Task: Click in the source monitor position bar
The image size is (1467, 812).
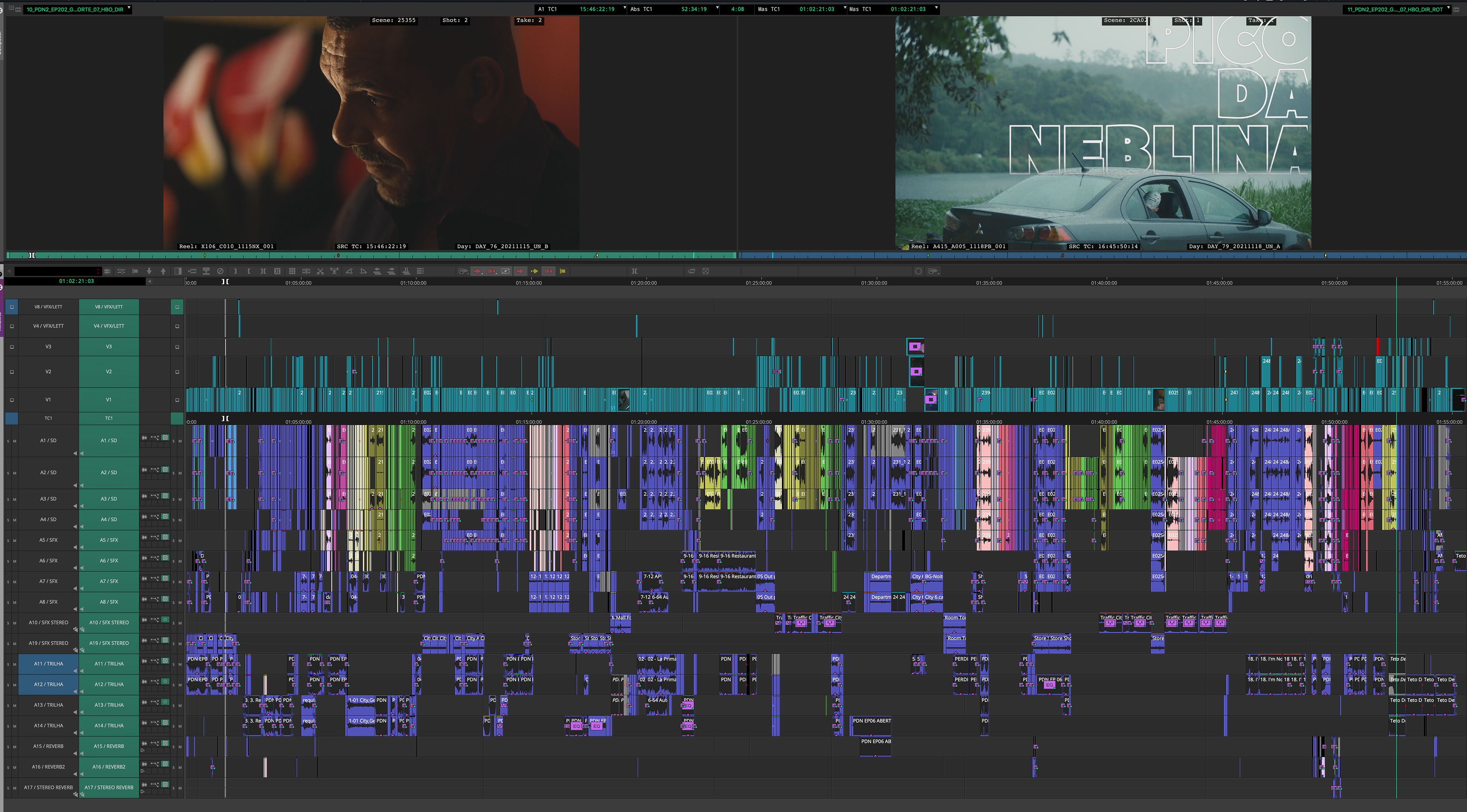Action: [371, 255]
